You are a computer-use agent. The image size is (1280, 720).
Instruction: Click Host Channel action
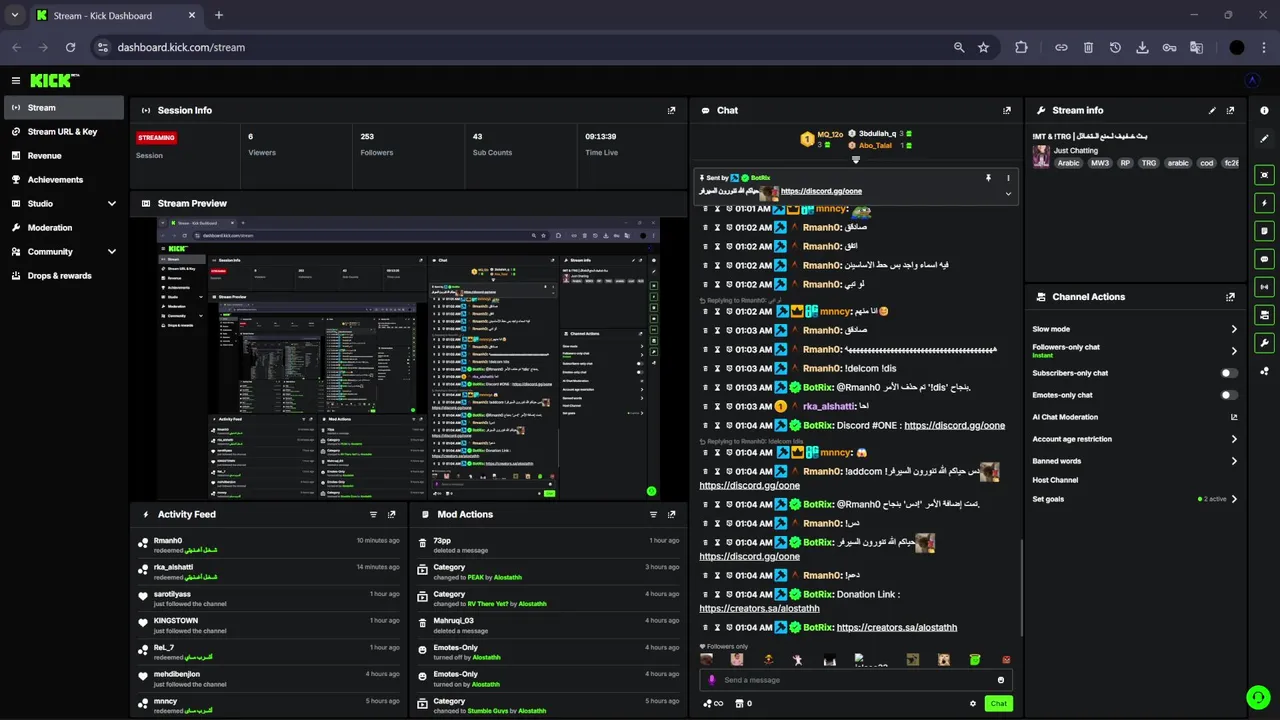[1055, 480]
